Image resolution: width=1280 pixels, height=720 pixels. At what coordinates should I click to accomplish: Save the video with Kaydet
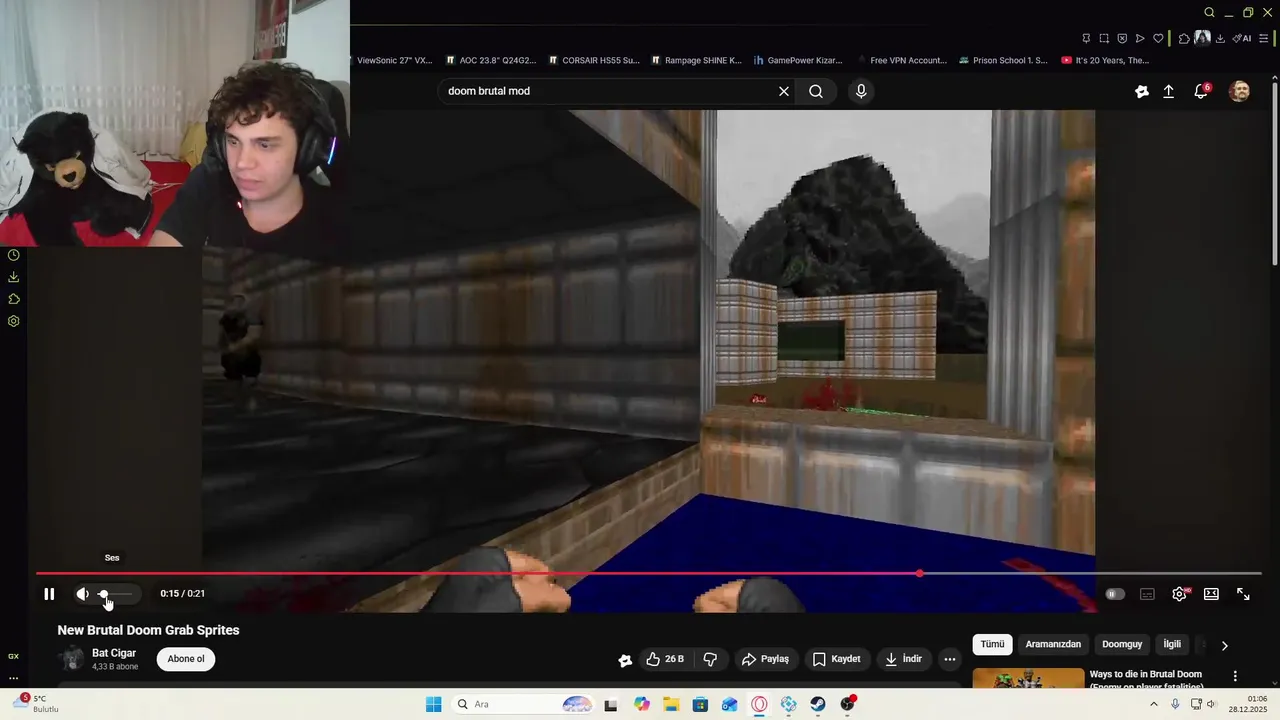click(x=837, y=659)
